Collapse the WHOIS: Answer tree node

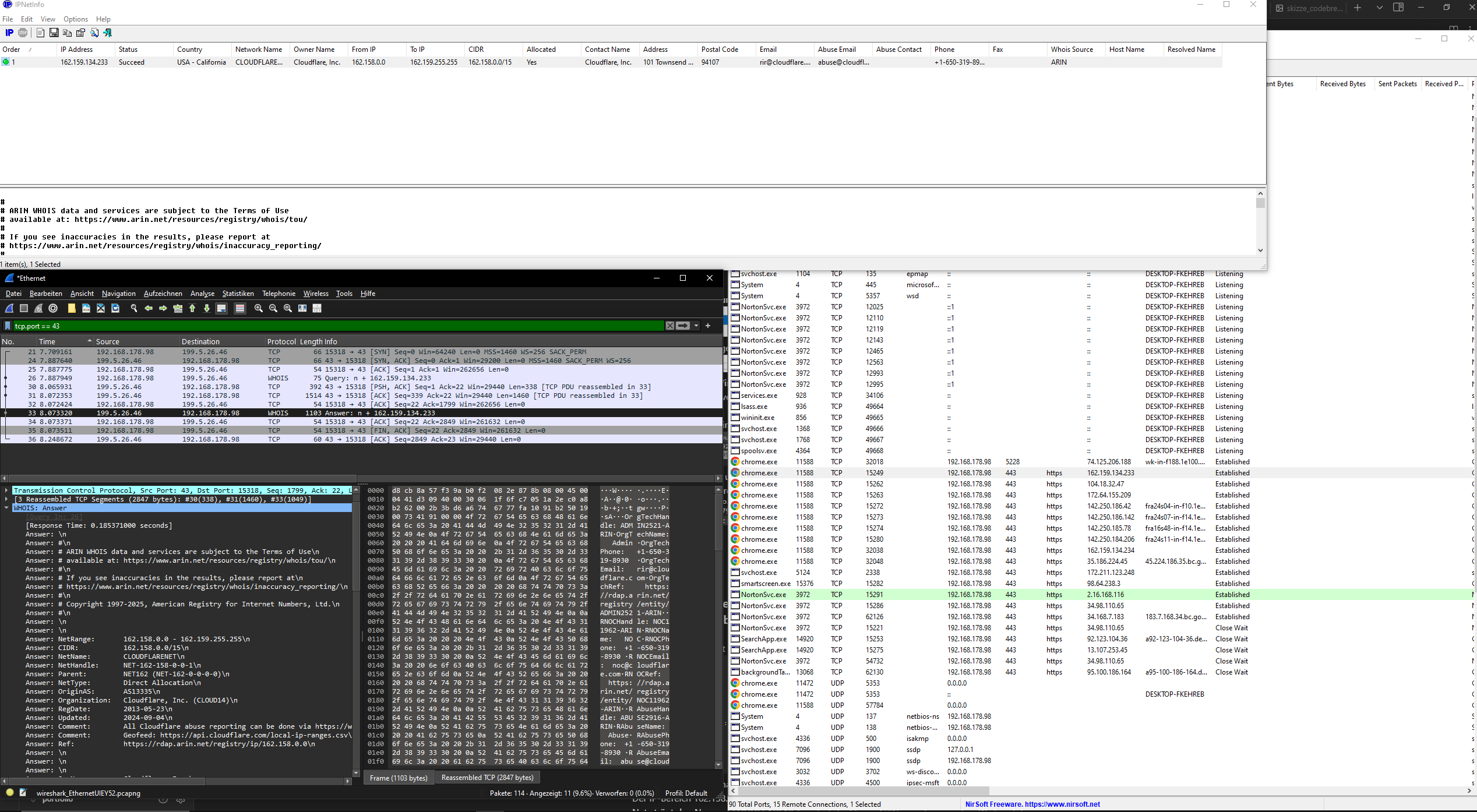(6, 508)
